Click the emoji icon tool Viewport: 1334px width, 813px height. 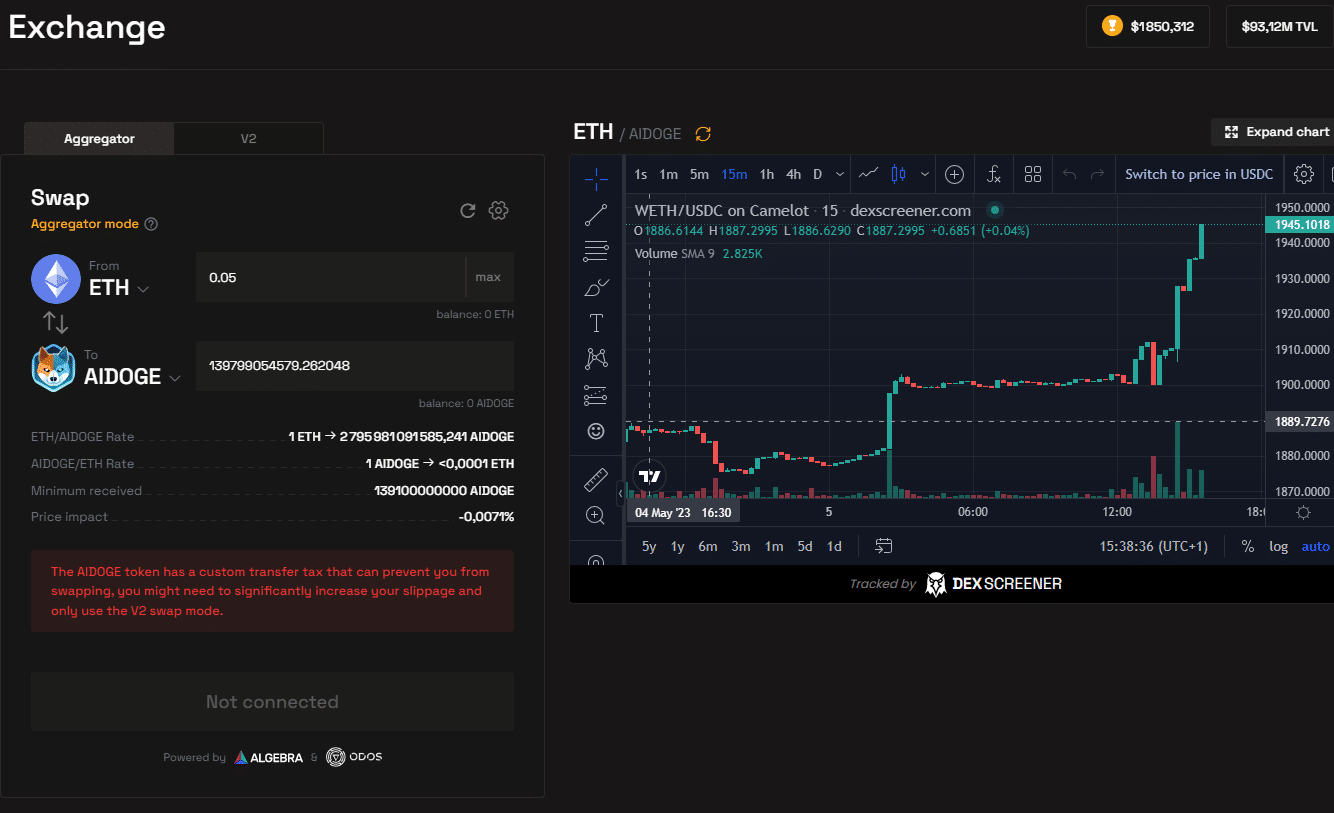[596, 431]
